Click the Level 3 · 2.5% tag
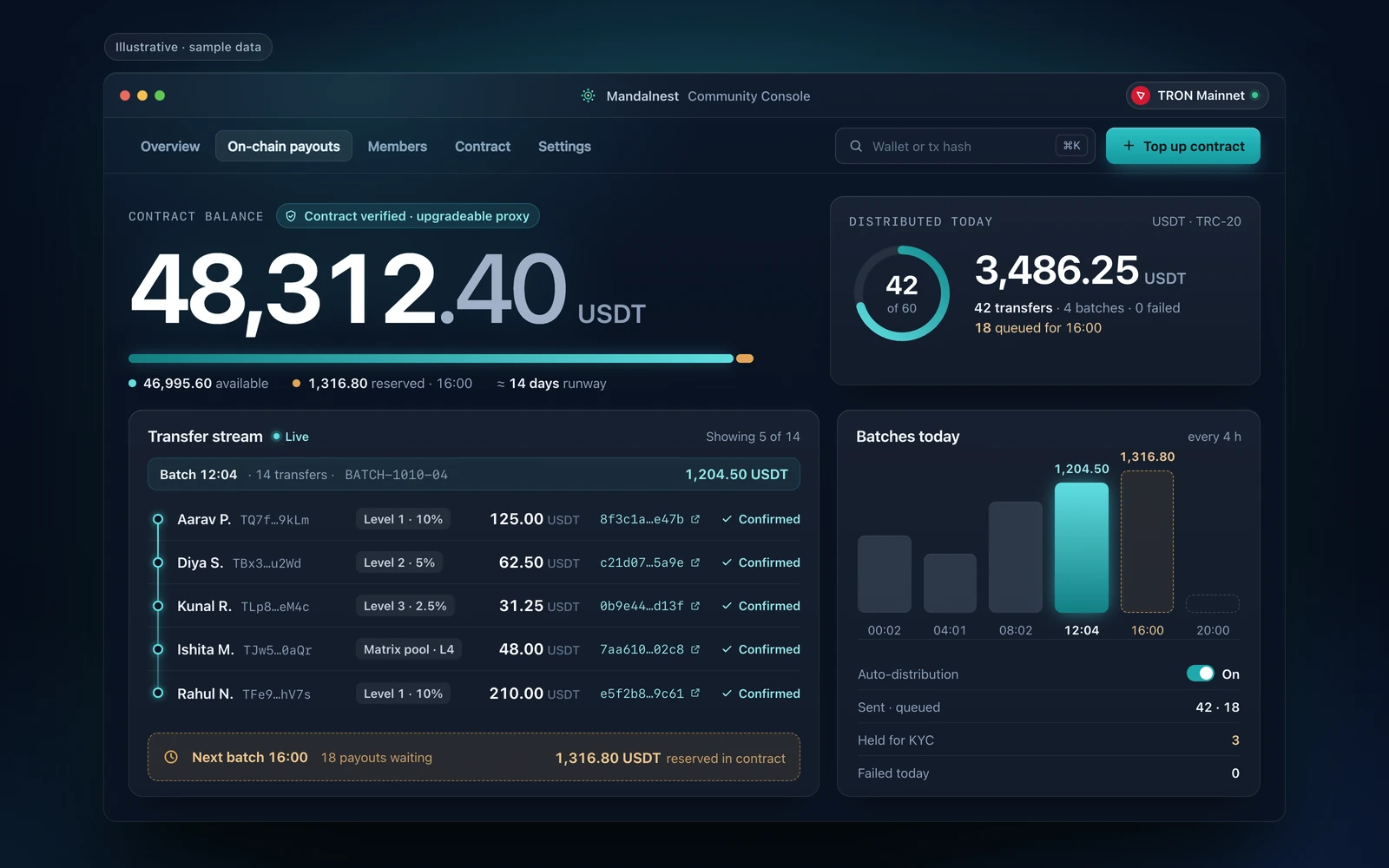1389x868 pixels. pos(405,606)
